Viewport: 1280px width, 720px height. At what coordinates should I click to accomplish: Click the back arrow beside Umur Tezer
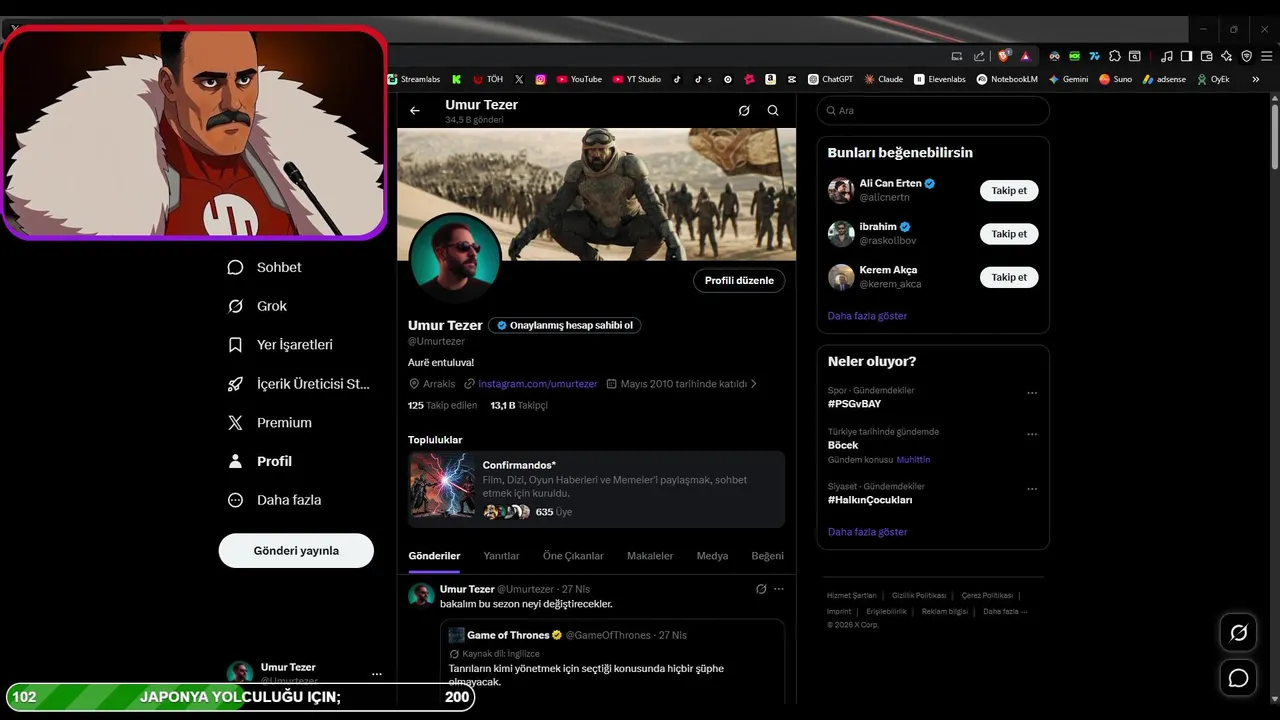[415, 111]
